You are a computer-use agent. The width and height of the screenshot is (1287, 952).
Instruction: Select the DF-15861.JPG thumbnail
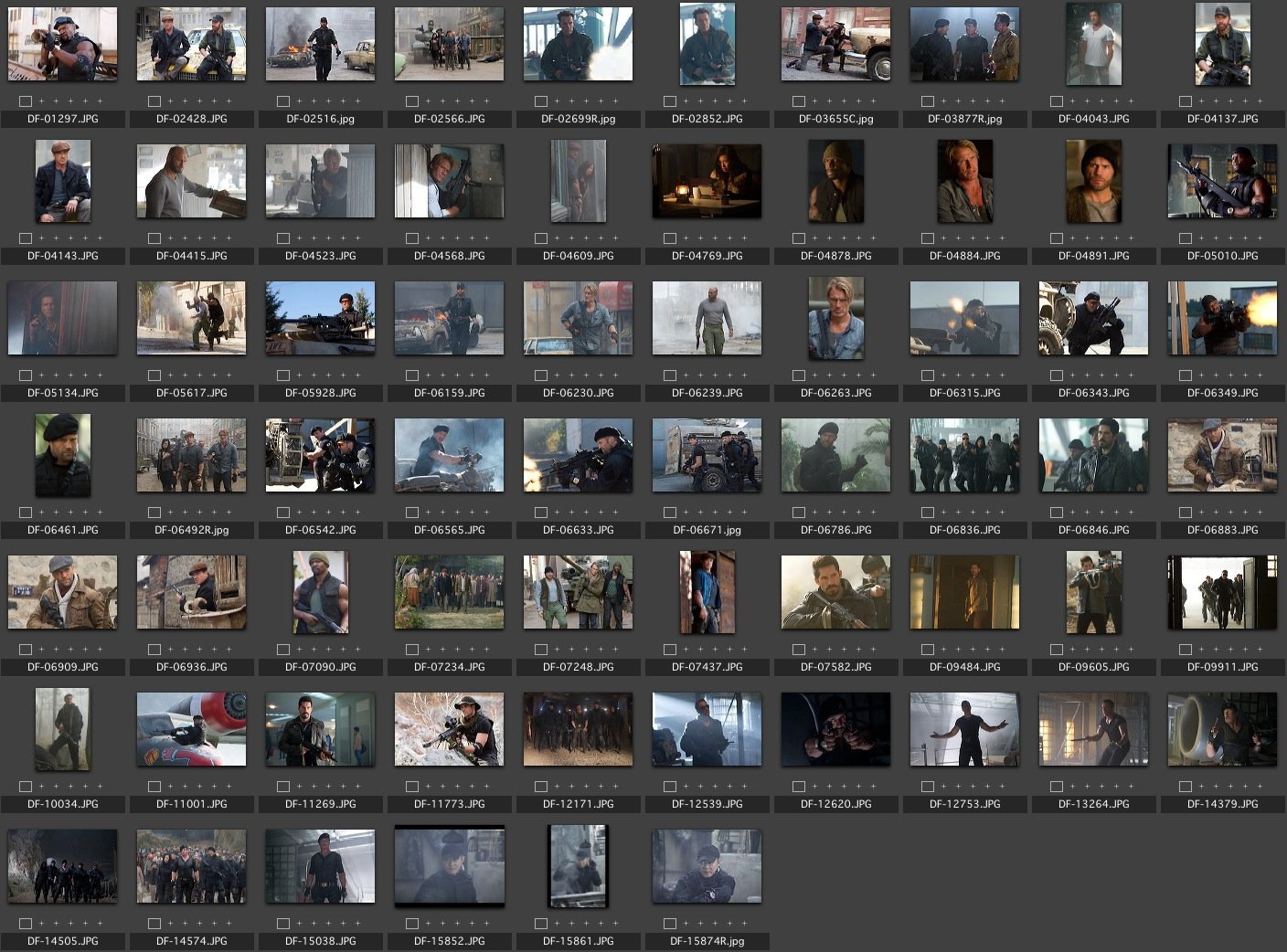coord(578,866)
